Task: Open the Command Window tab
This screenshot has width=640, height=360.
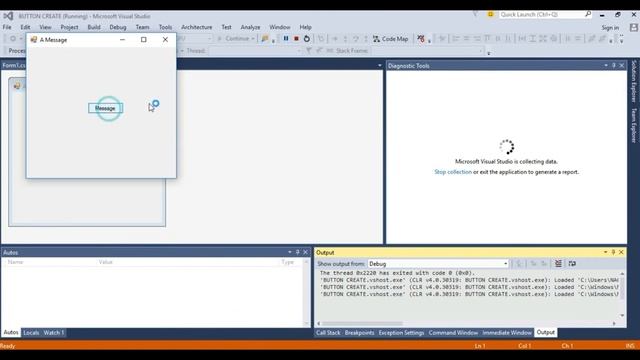Action: point(453,333)
